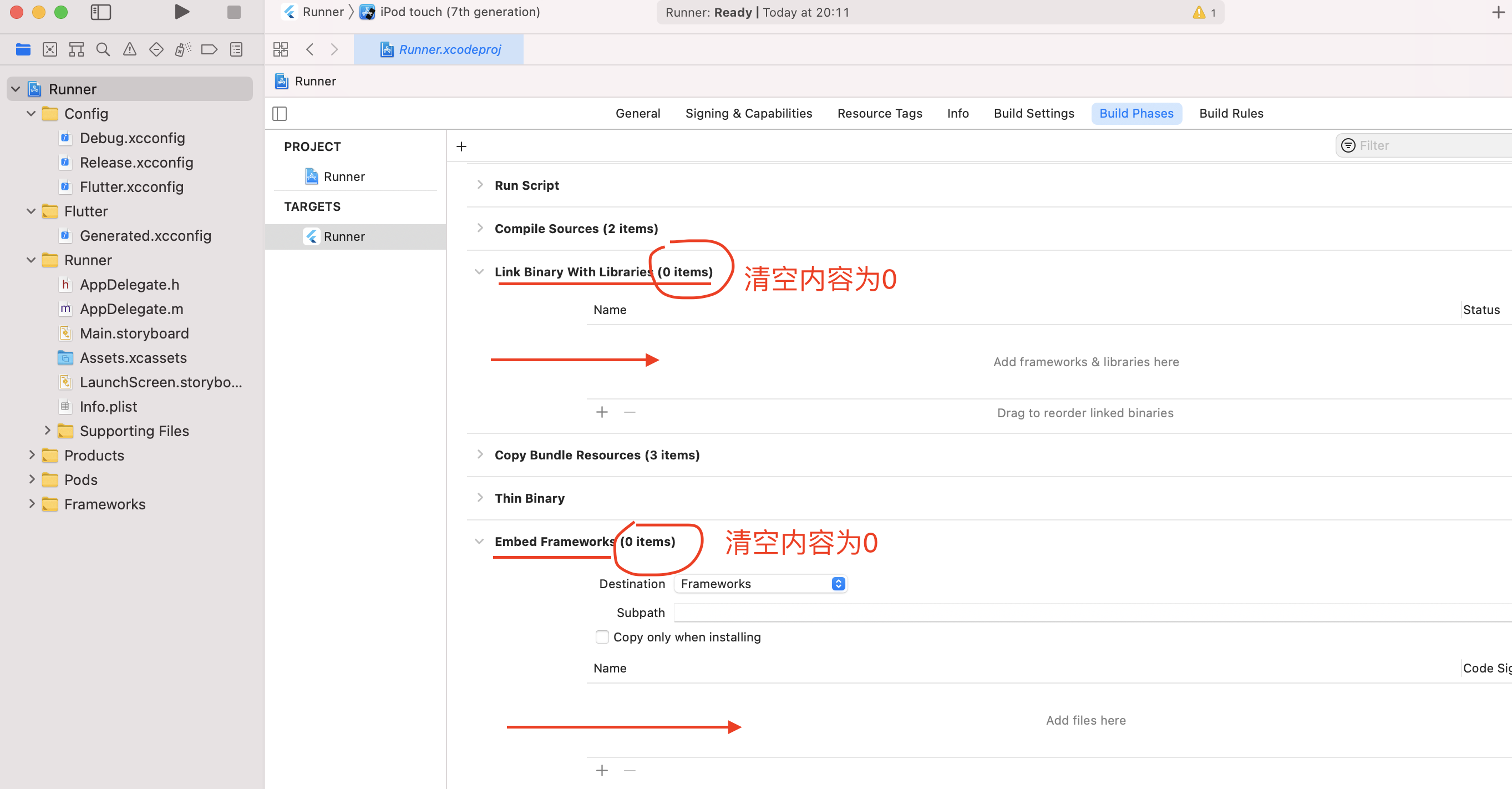
Task: Stop the running build
Action: 234,12
